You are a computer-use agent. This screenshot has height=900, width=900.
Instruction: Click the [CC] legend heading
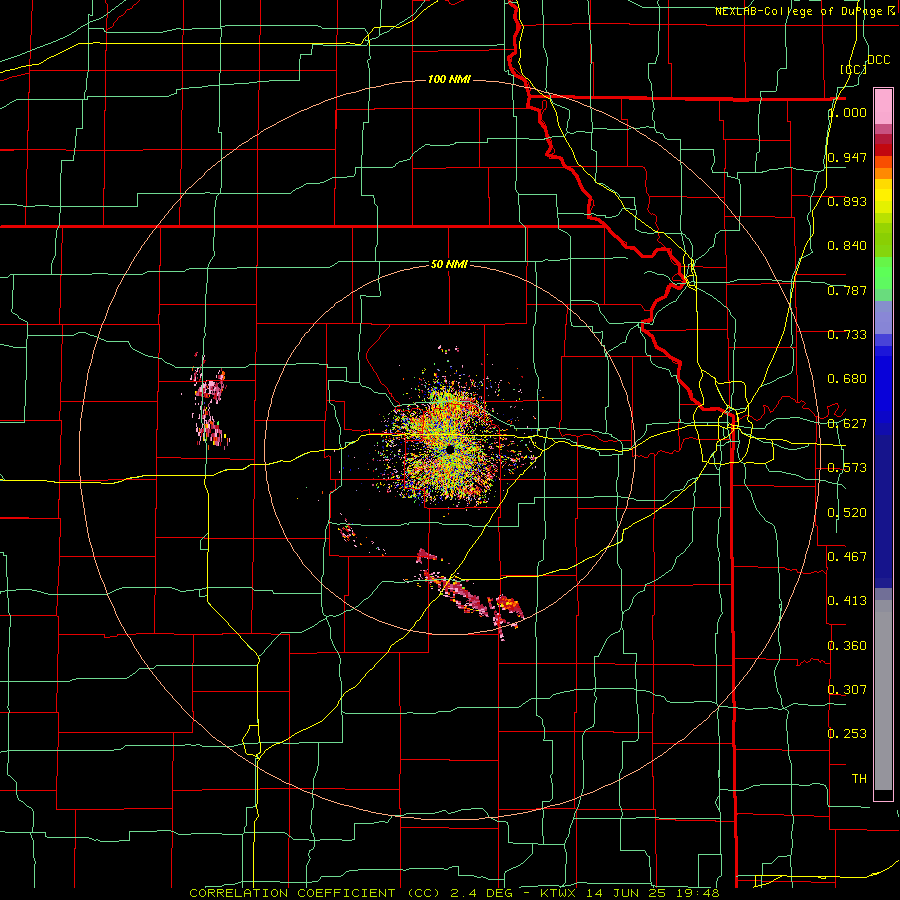853,69
